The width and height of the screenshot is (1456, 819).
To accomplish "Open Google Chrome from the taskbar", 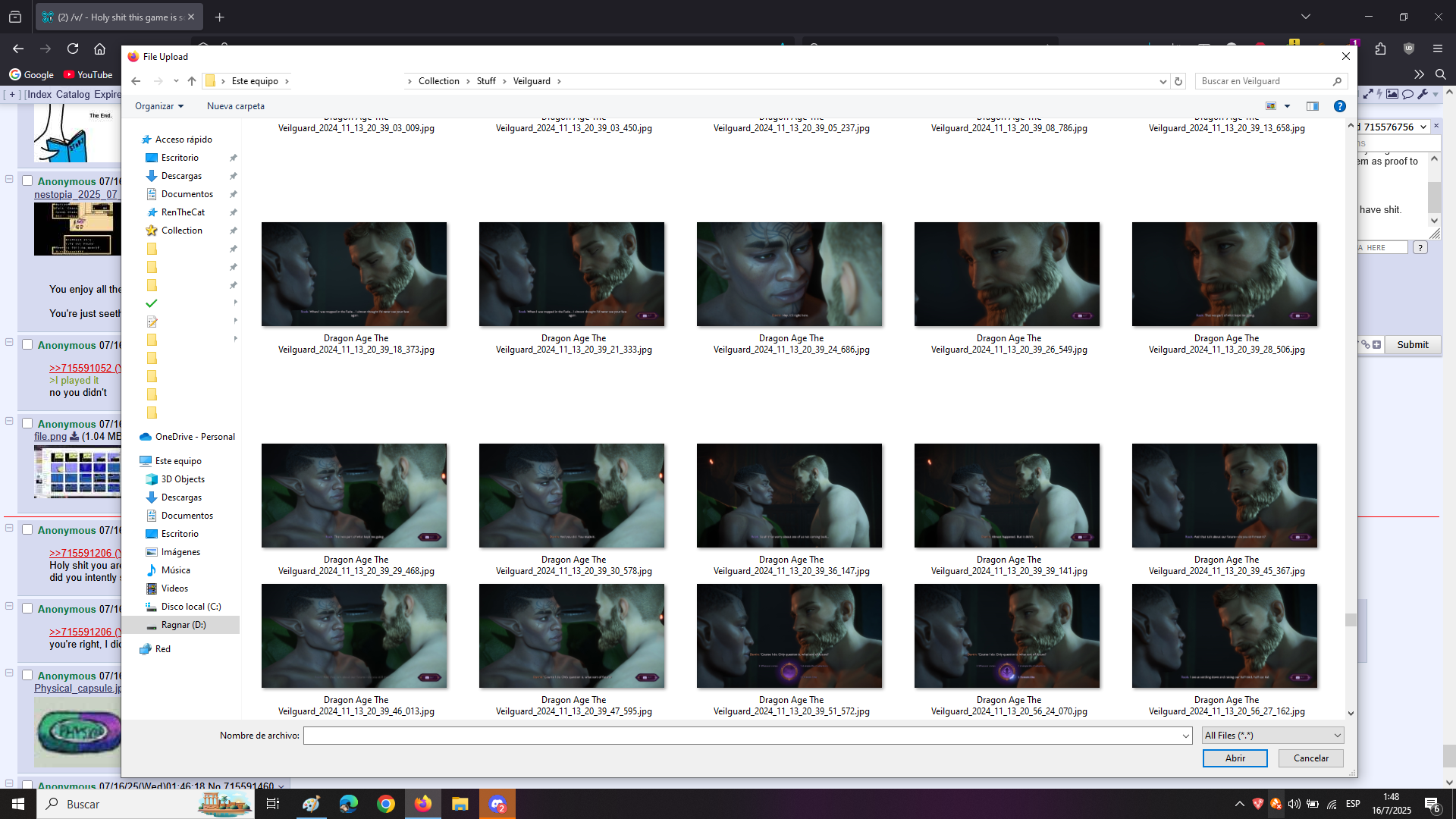I will [x=386, y=804].
